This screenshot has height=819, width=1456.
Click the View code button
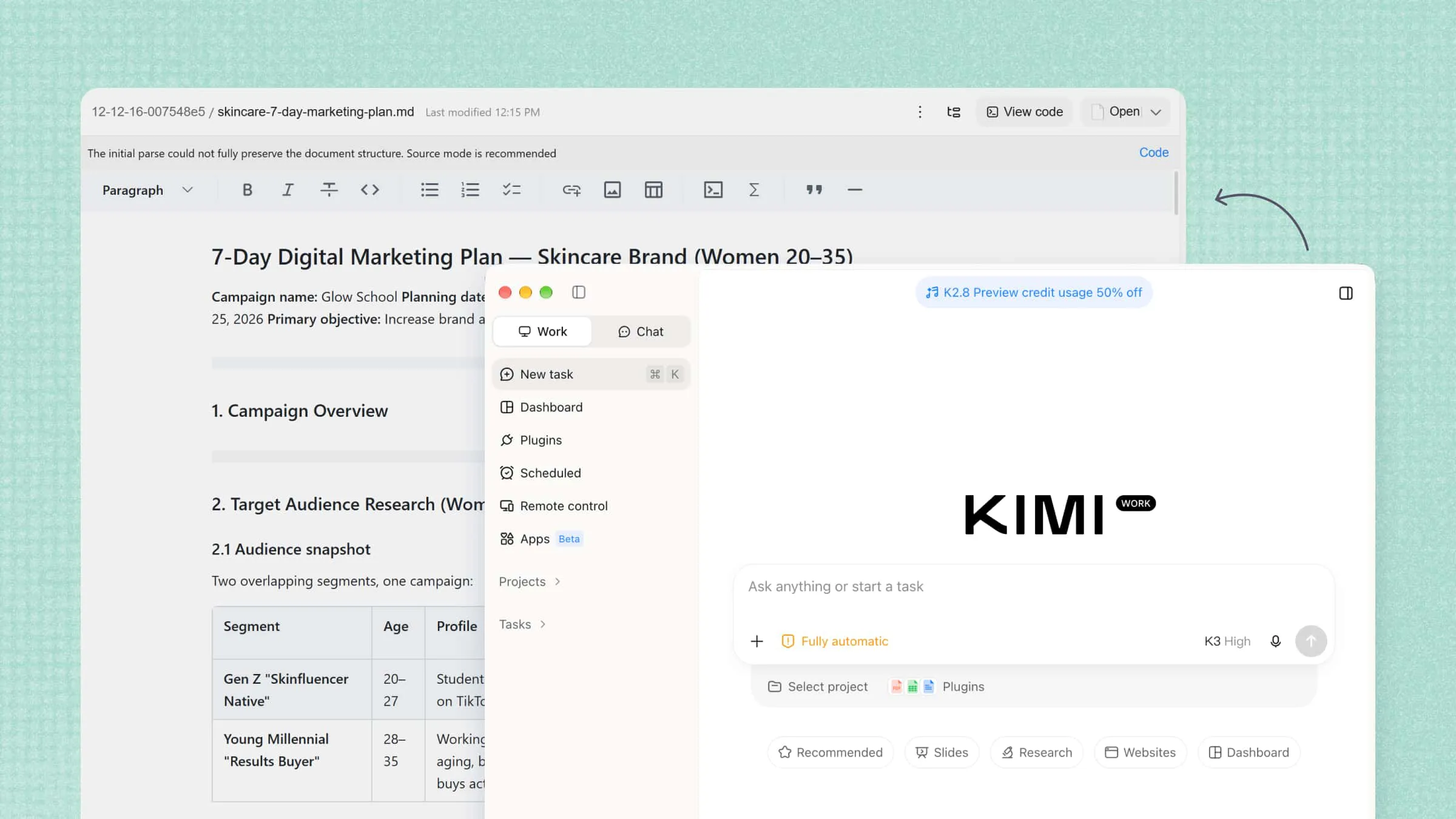(x=1024, y=112)
